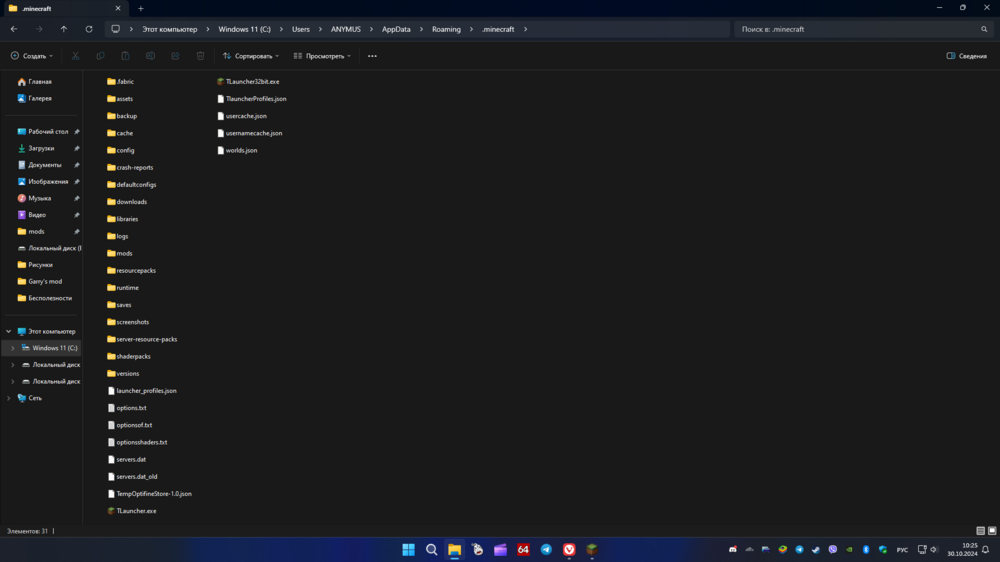Click the Minecraft block icon on taskbar
Image resolution: width=1000 pixels, height=562 pixels.
pyautogui.click(x=592, y=549)
